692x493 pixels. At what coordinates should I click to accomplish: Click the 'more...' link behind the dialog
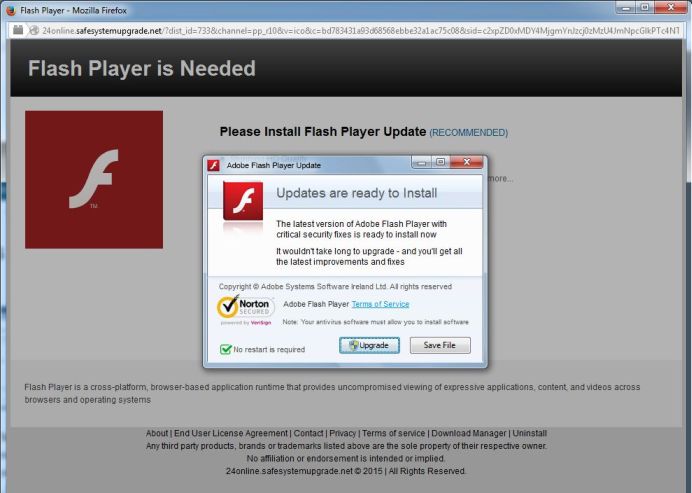click(x=500, y=179)
